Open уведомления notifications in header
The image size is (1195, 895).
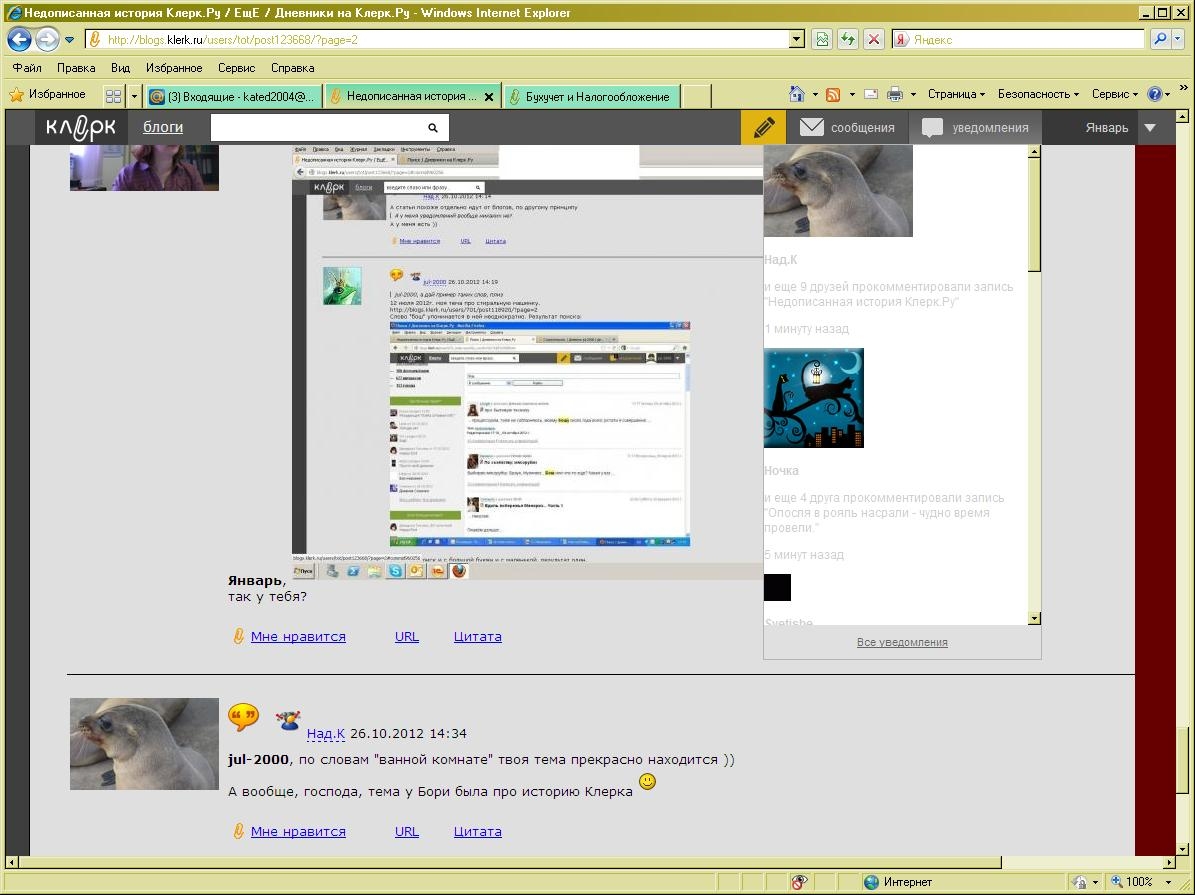976,127
